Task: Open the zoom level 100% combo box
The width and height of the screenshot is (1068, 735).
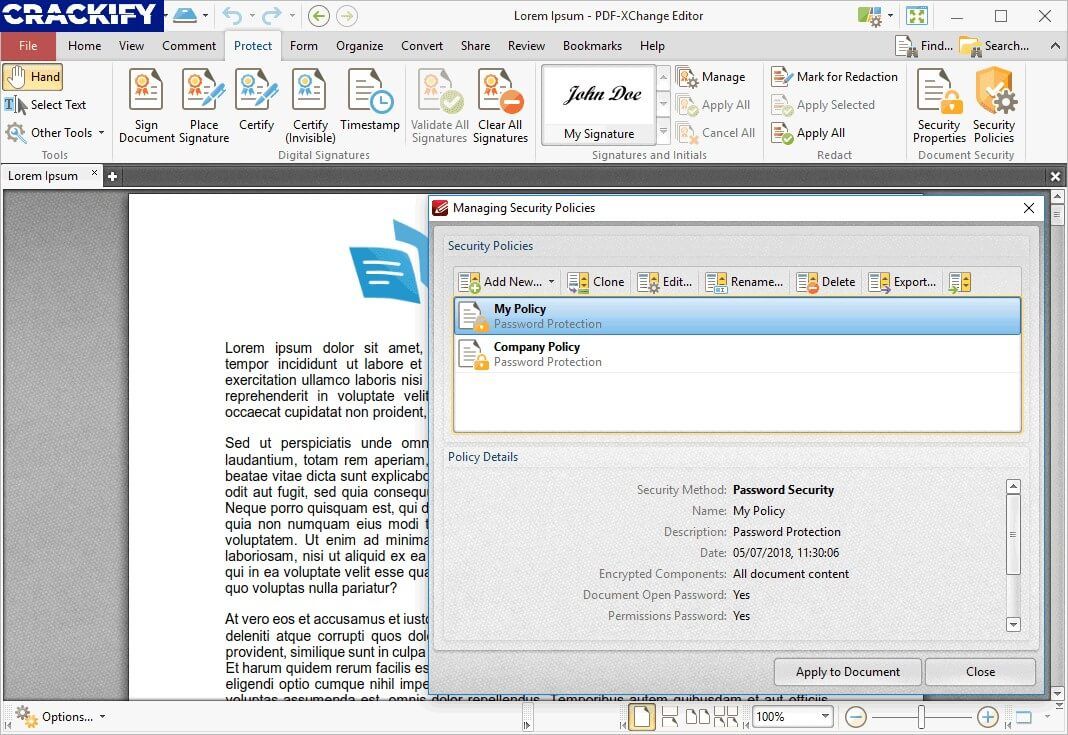Action: point(793,717)
